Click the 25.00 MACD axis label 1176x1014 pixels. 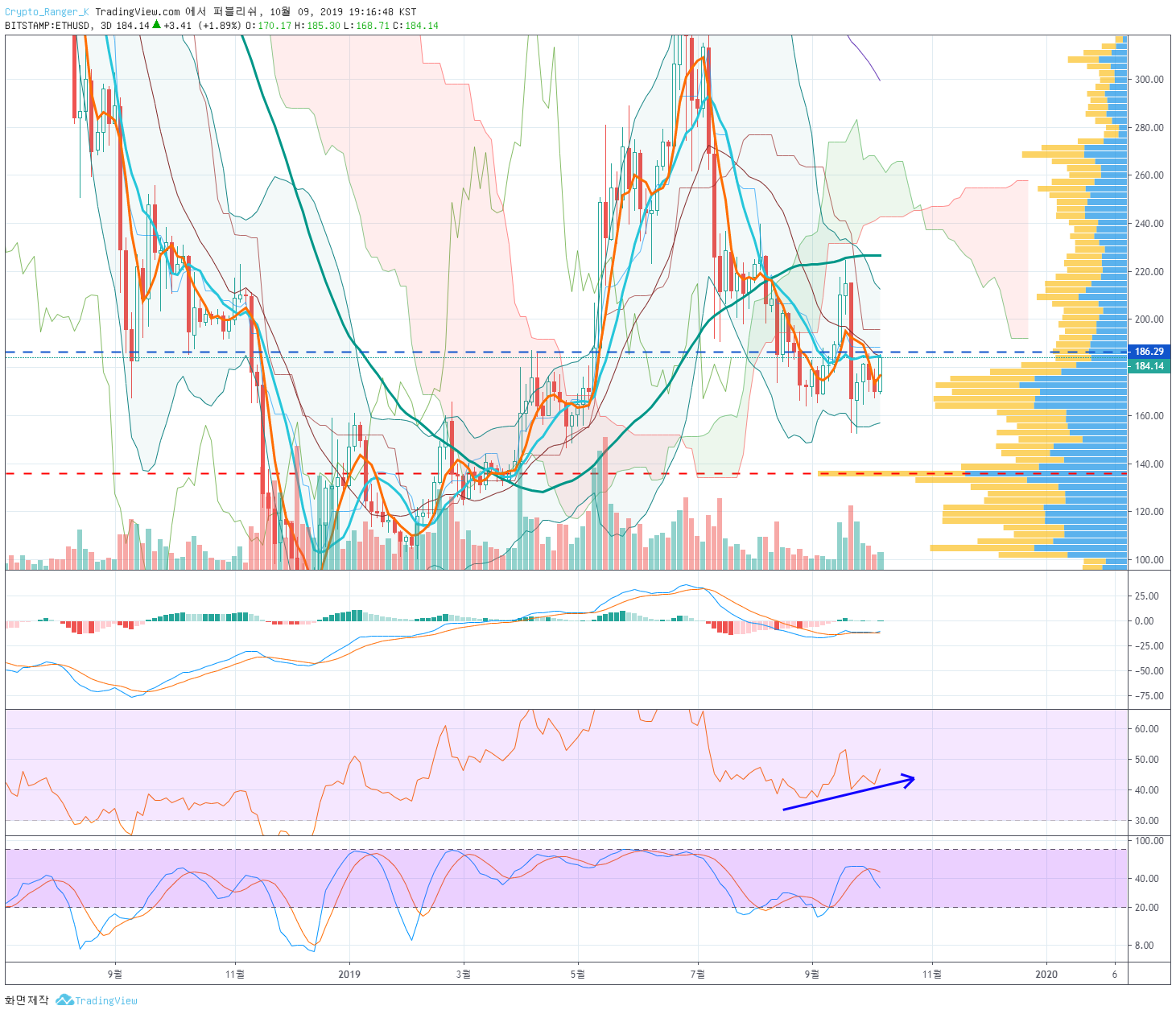pos(1147,596)
